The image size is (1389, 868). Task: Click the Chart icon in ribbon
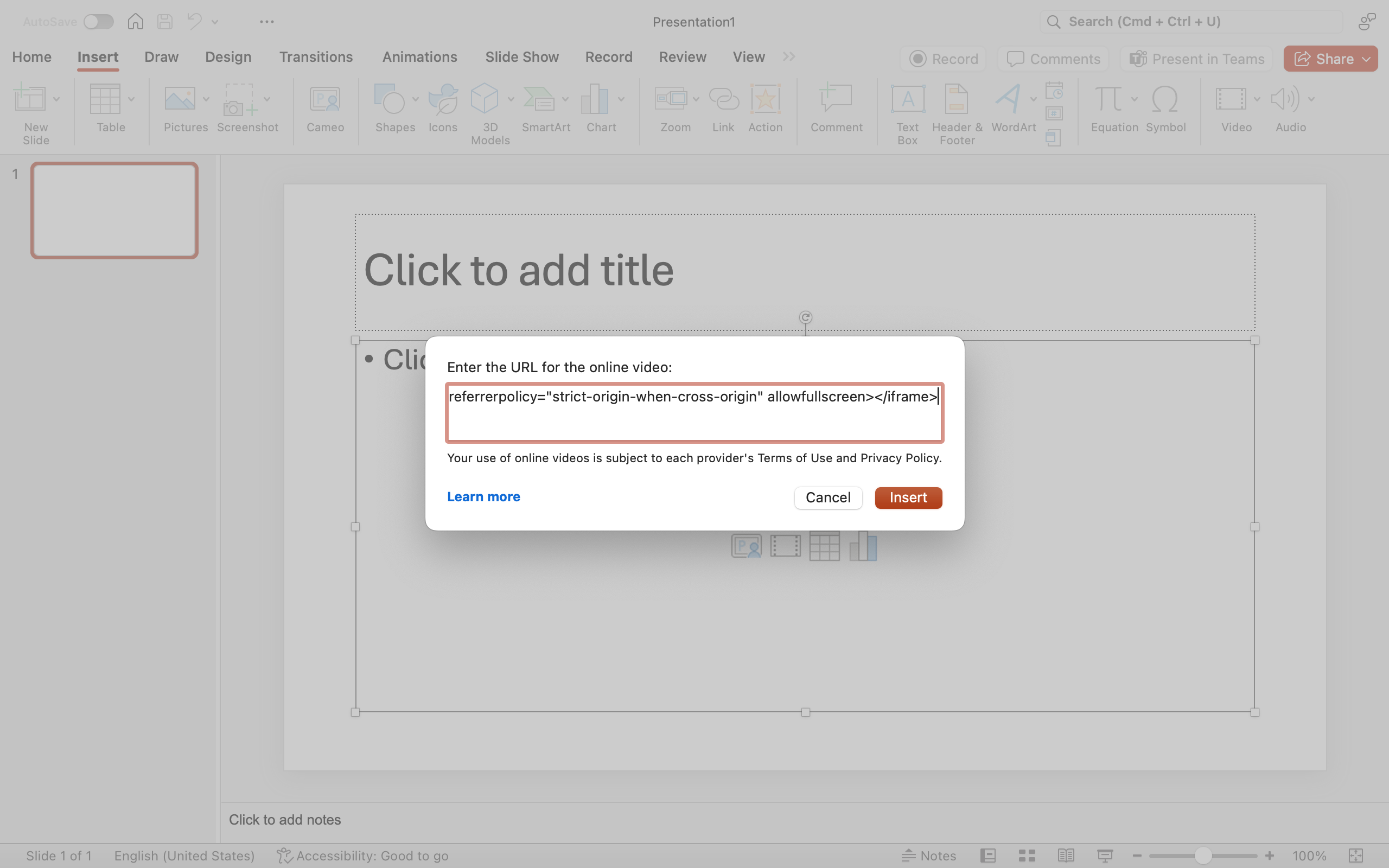[595, 99]
